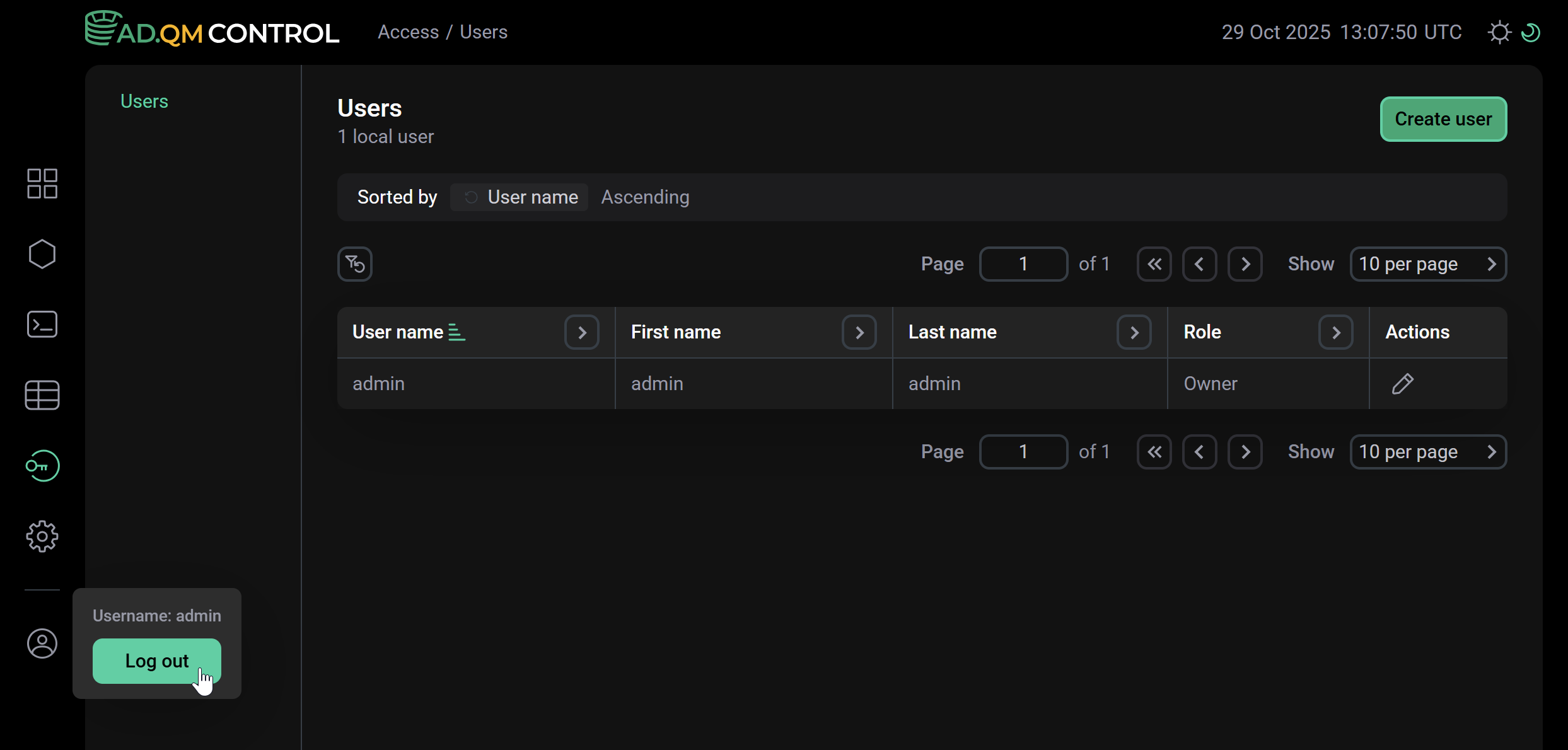Click the top page number input field
Image resolution: width=1568 pixels, height=750 pixels.
1023,264
